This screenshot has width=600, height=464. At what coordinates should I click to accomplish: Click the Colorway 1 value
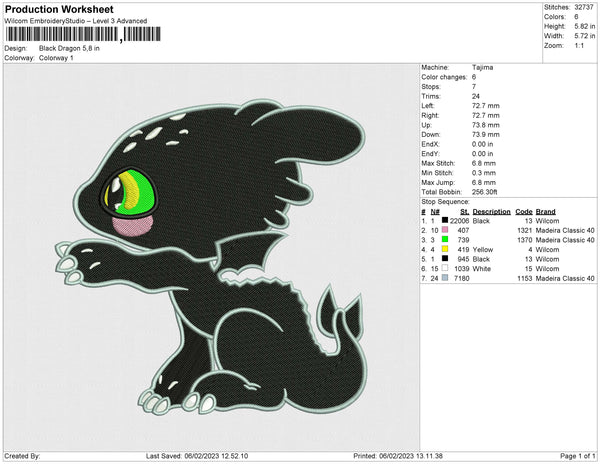56,58
